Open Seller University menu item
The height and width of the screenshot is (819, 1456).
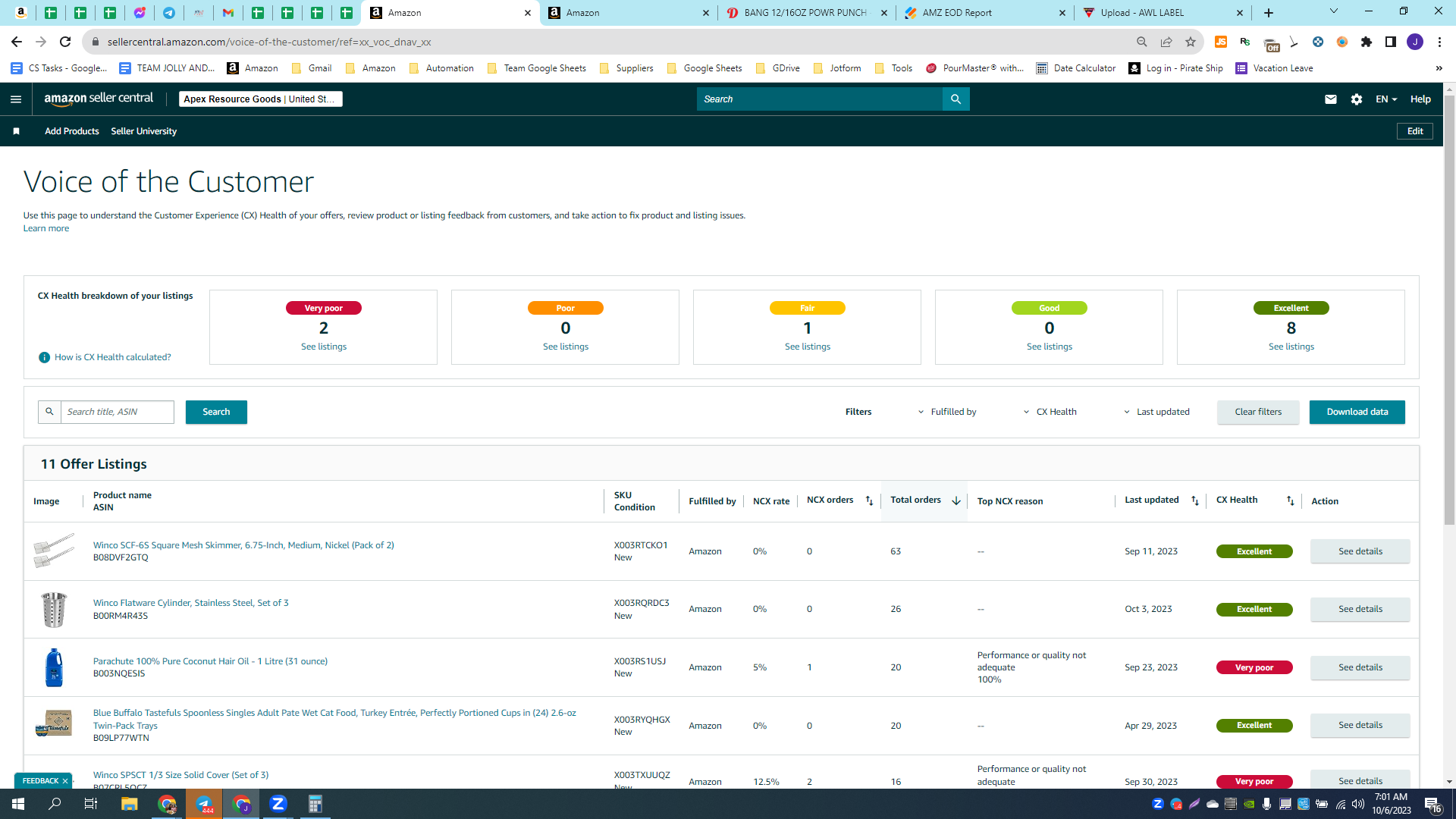[x=144, y=131]
